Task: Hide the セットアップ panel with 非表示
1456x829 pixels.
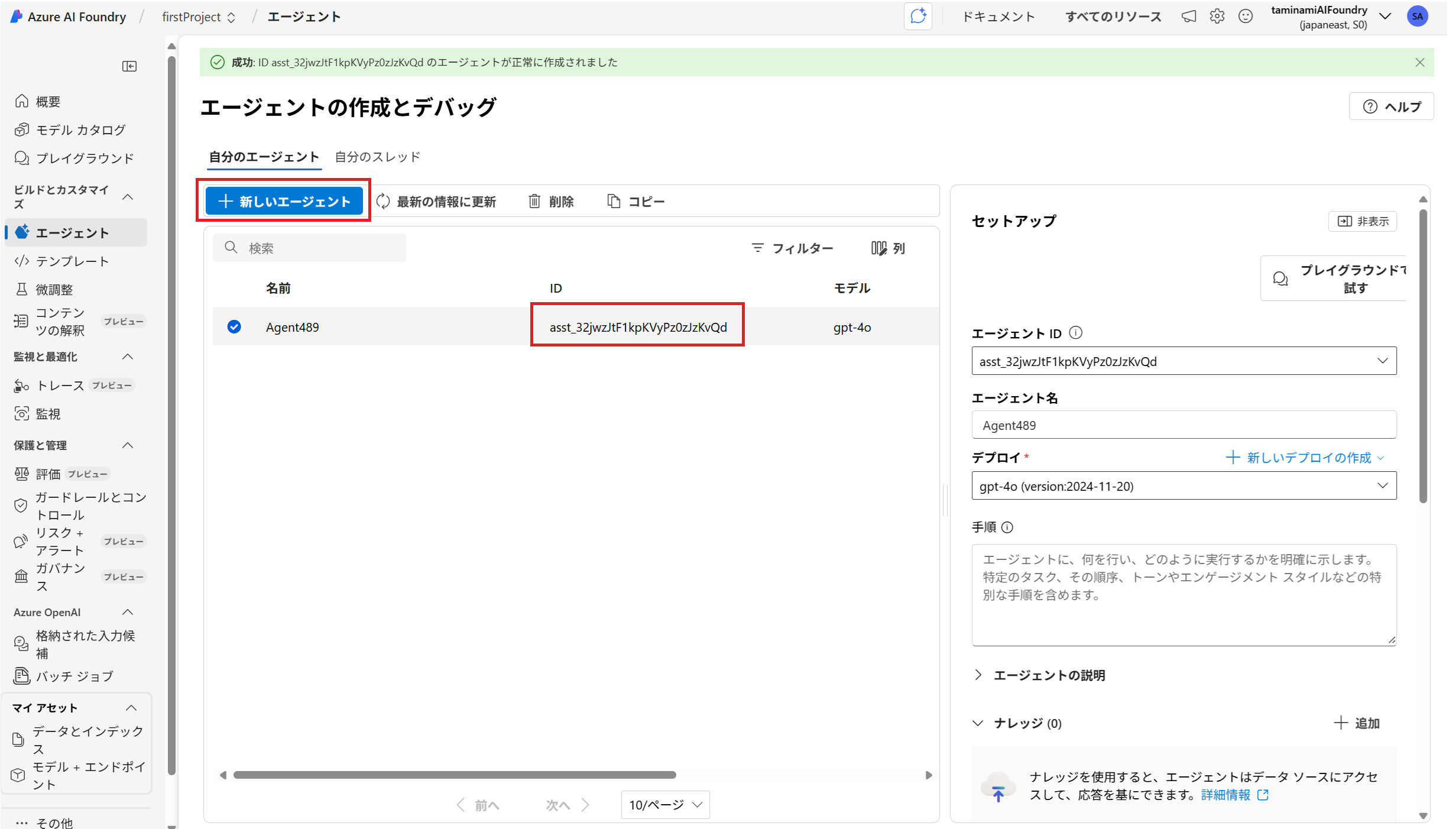Action: 1363,221
